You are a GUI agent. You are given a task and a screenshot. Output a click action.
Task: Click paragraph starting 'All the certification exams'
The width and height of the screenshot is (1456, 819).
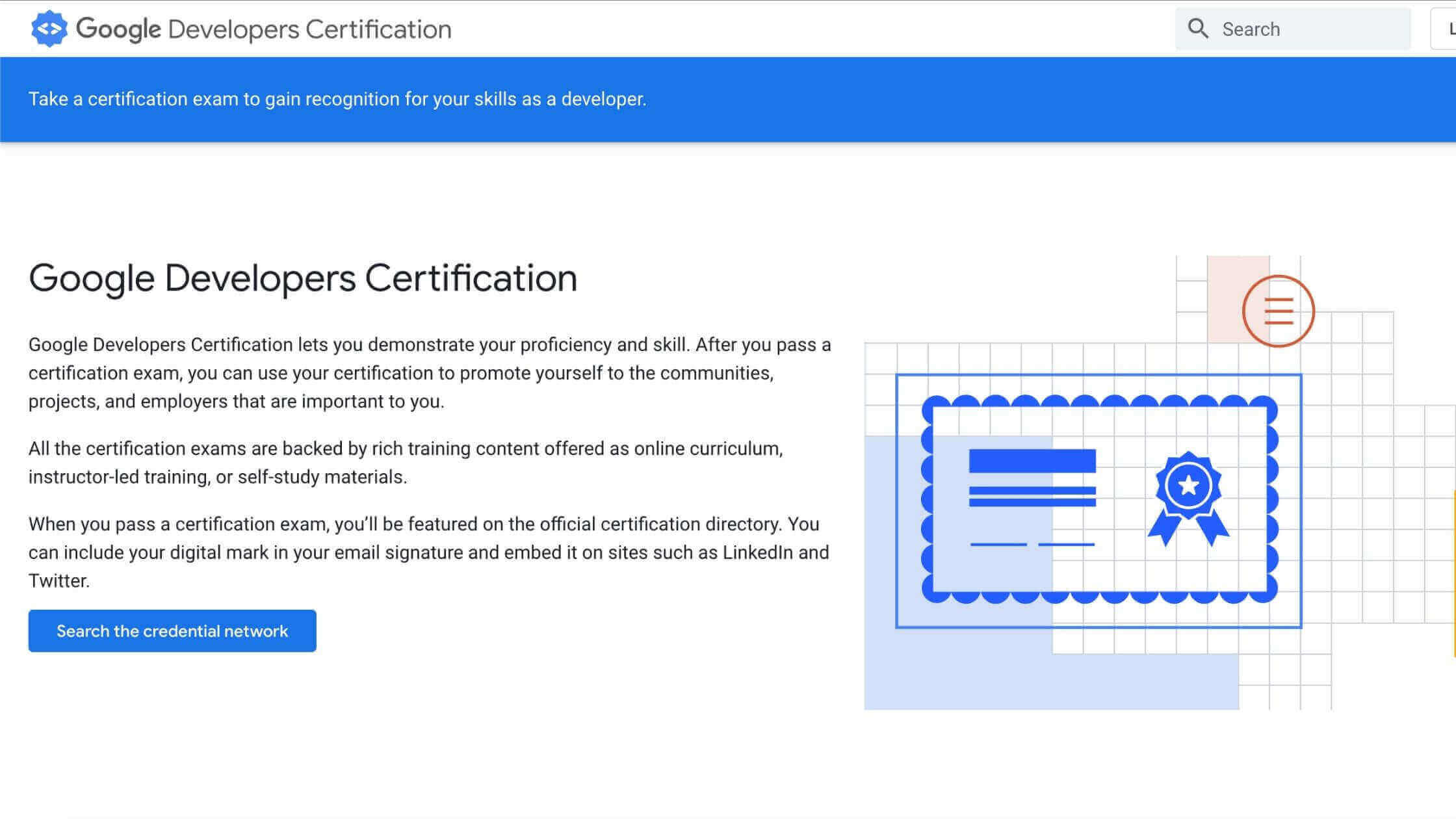[406, 463]
